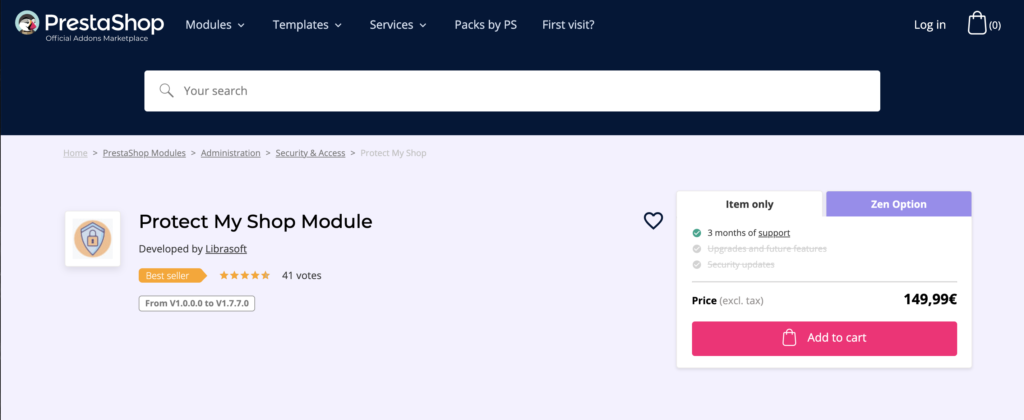
Task: Open the Librasoft developer link
Action: coord(226,249)
